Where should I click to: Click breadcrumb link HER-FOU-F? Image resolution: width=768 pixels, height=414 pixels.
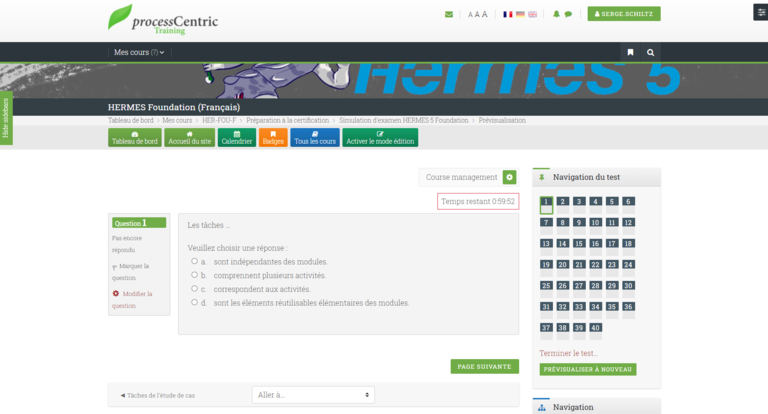coord(219,121)
